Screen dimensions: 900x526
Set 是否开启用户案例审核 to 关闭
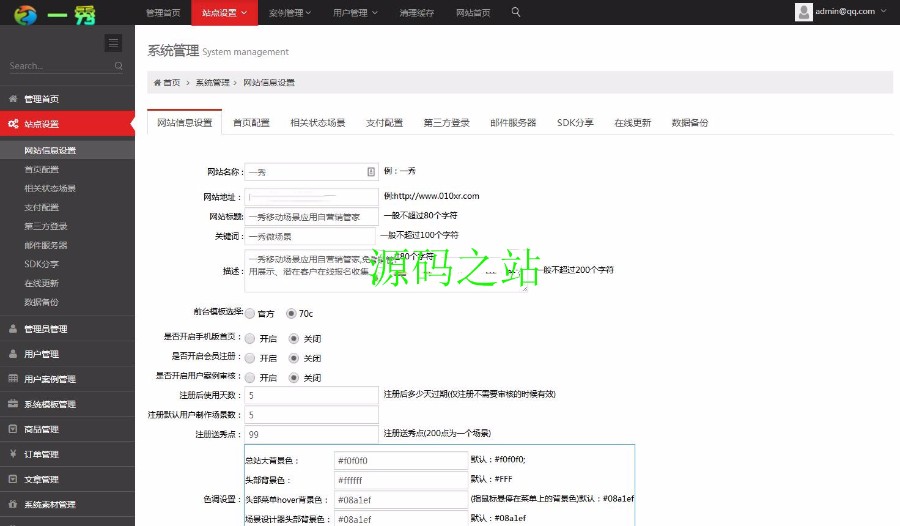coord(294,378)
